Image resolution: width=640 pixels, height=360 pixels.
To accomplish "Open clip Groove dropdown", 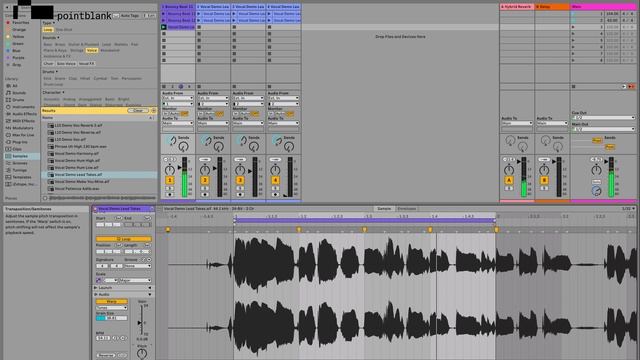I will 138,266.
